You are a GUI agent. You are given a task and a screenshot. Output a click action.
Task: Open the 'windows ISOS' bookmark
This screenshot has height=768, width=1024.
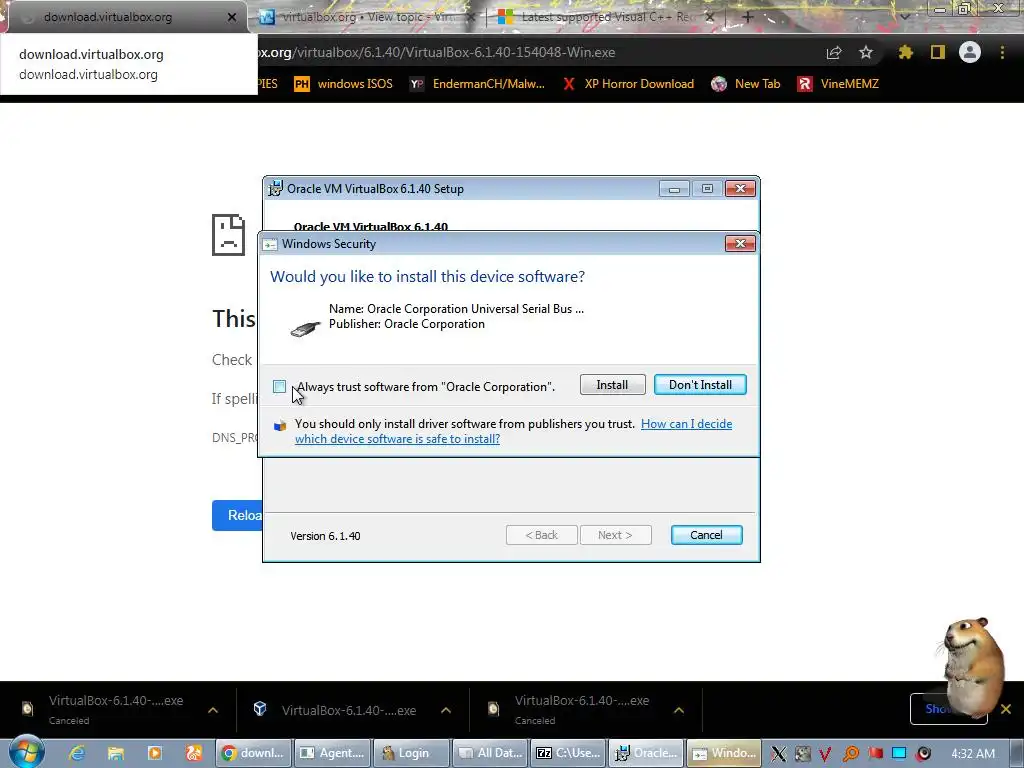point(344,84)
